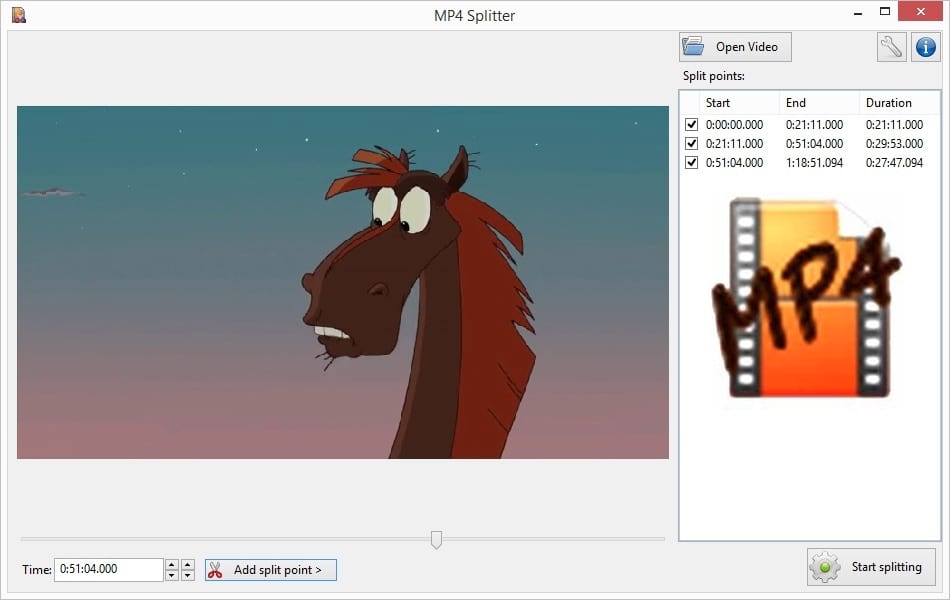
Task: Click the Start column header
Action: pyautogui.click(x=739, y=102)
